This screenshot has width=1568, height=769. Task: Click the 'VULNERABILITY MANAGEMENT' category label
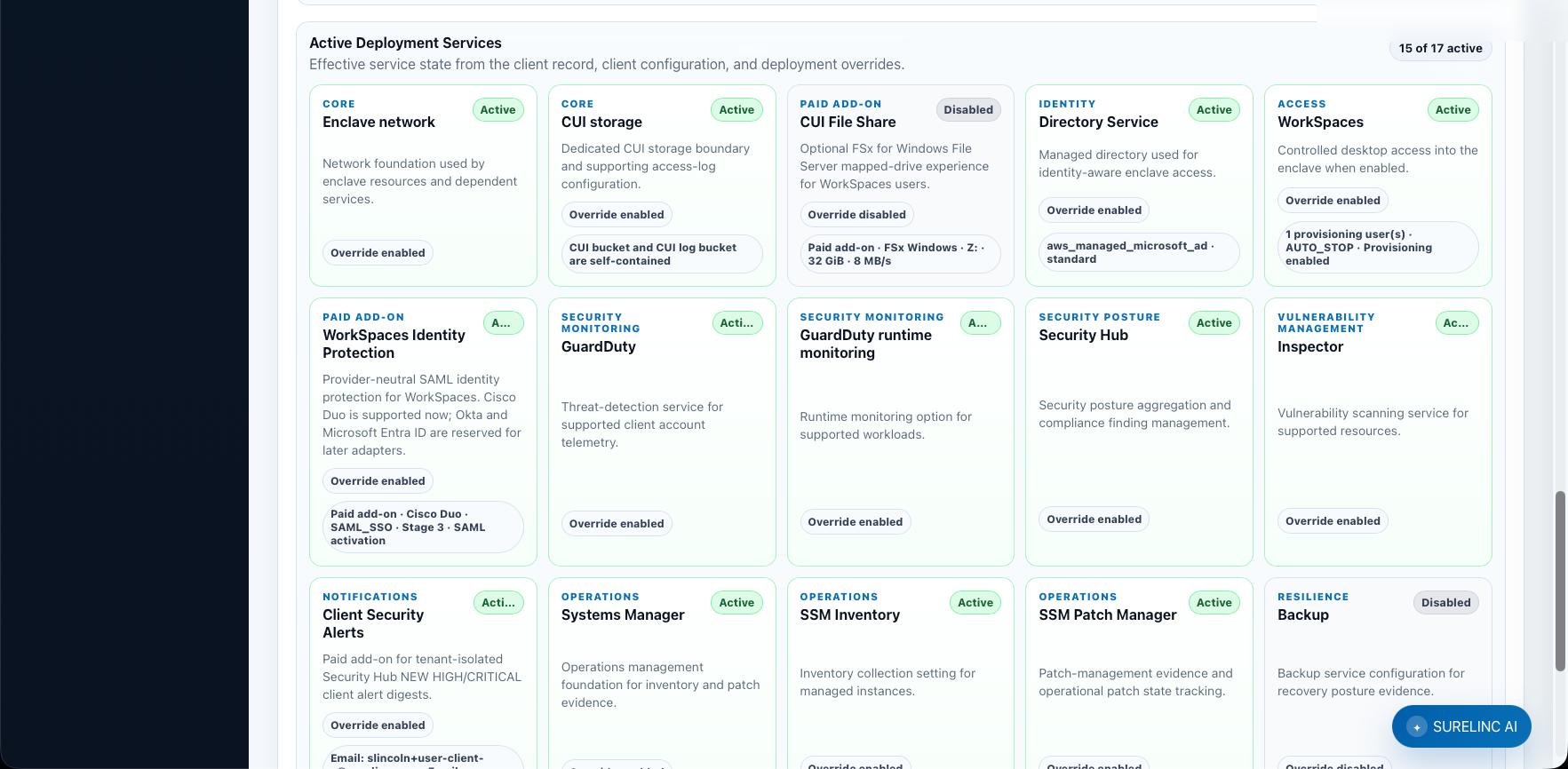(x=1325, y=323)
